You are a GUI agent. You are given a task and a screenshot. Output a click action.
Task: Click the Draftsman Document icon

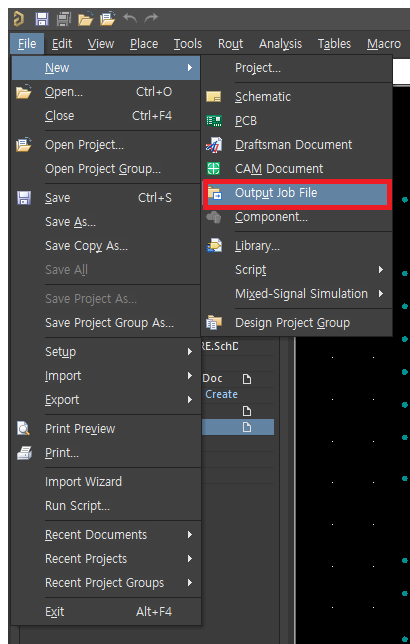214,145
